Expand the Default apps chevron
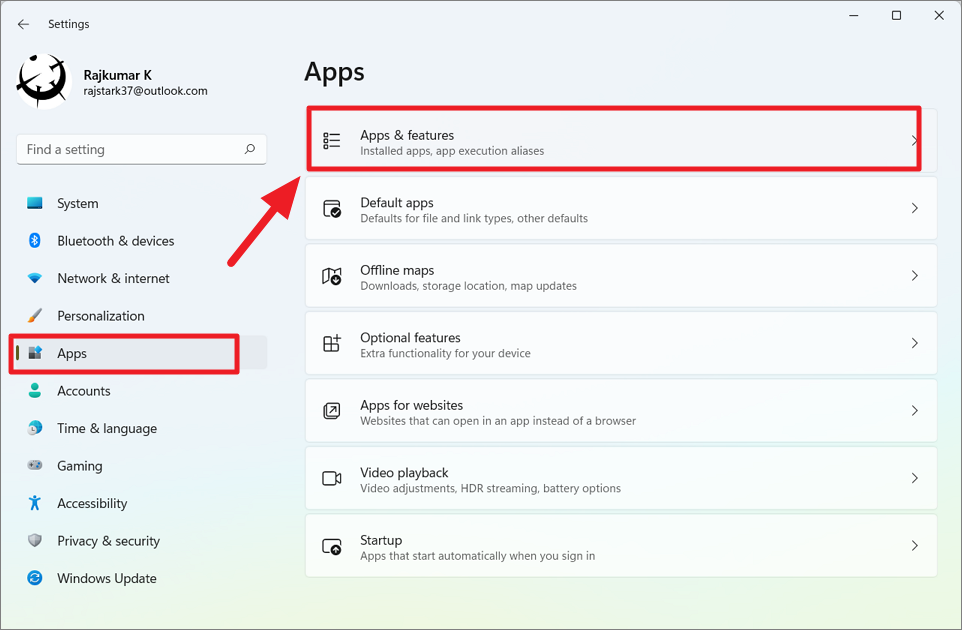This screenshot has width=962, height=630. 914,208
